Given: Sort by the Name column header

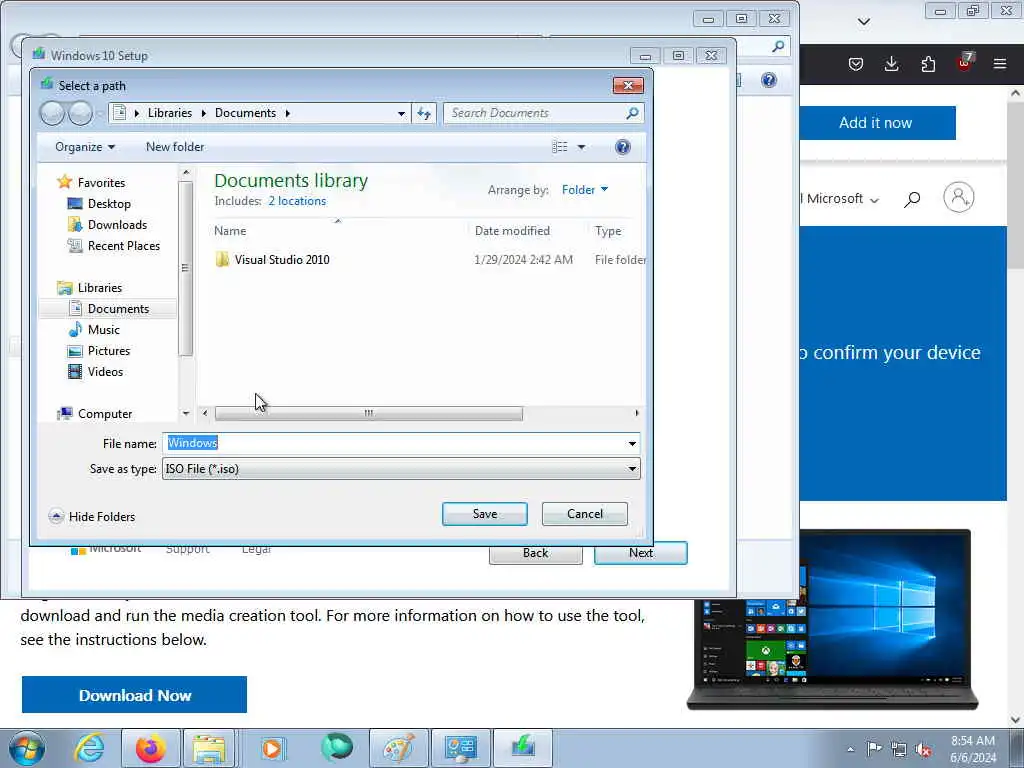Looking at the screenshot, I should (230, 231).
